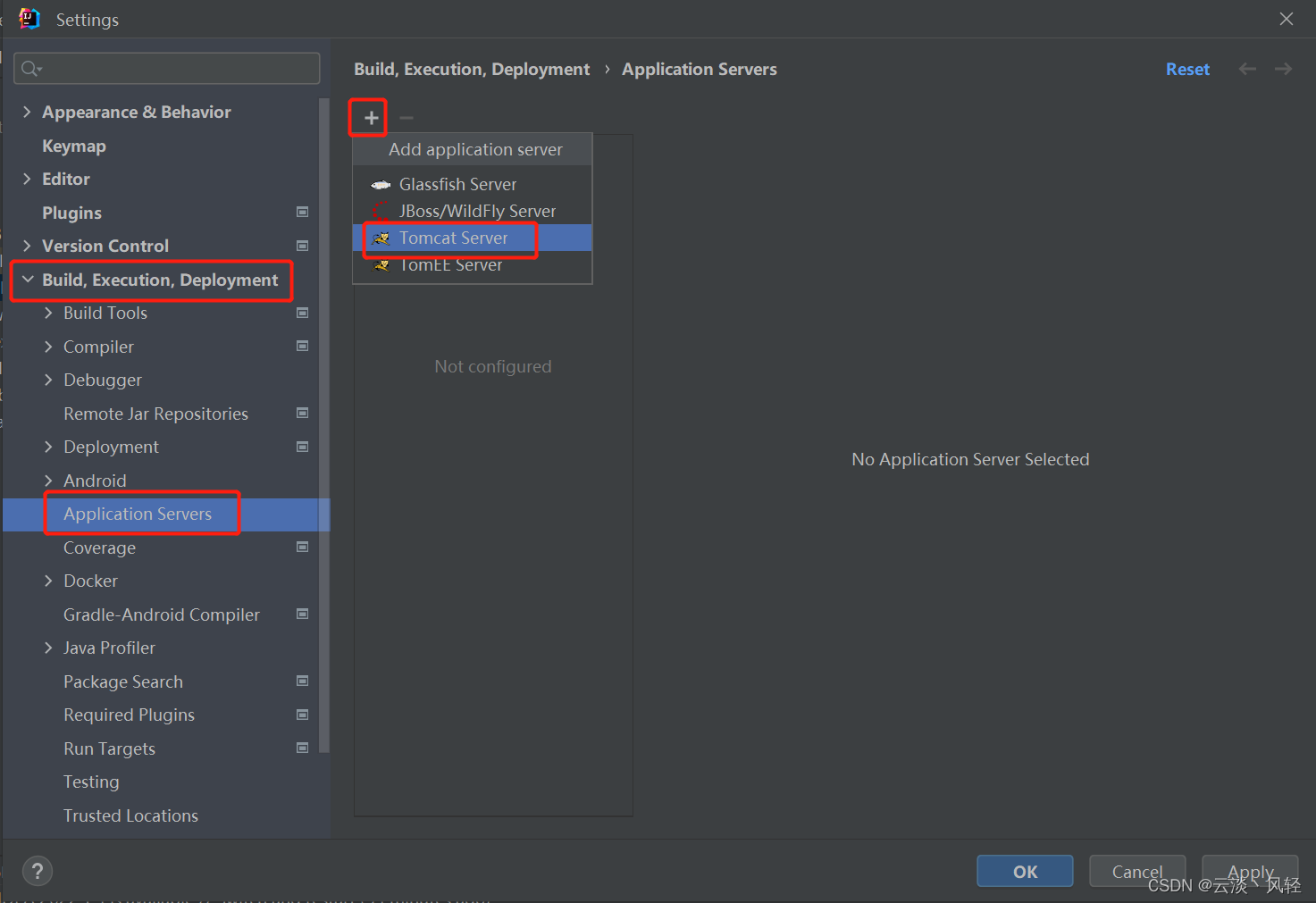The height and width of the screenshot is (903, 1316).
Task: Open Remote Jar Repositories settings
Action: [155, 414]
